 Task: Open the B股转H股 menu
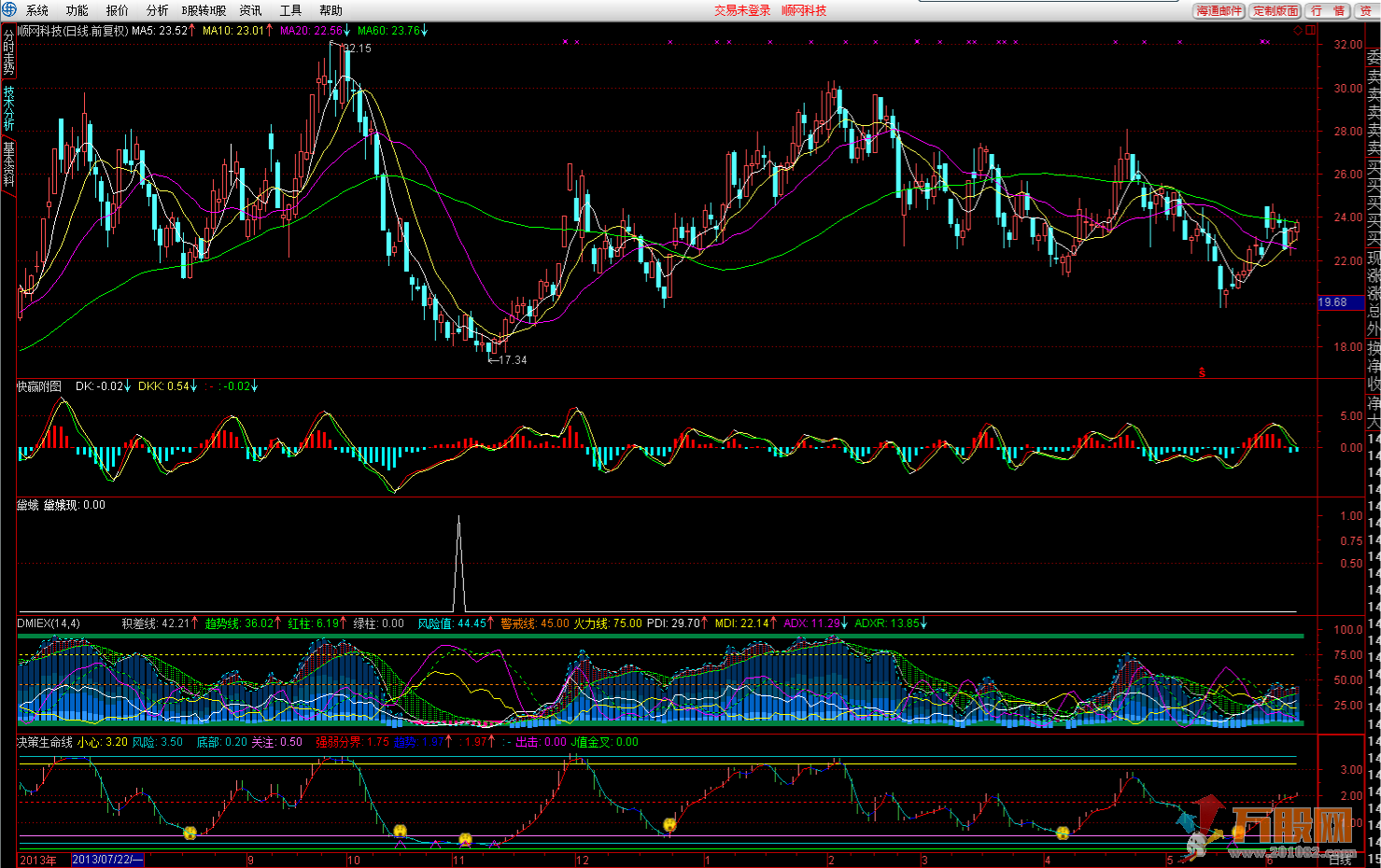coord(204,10)
